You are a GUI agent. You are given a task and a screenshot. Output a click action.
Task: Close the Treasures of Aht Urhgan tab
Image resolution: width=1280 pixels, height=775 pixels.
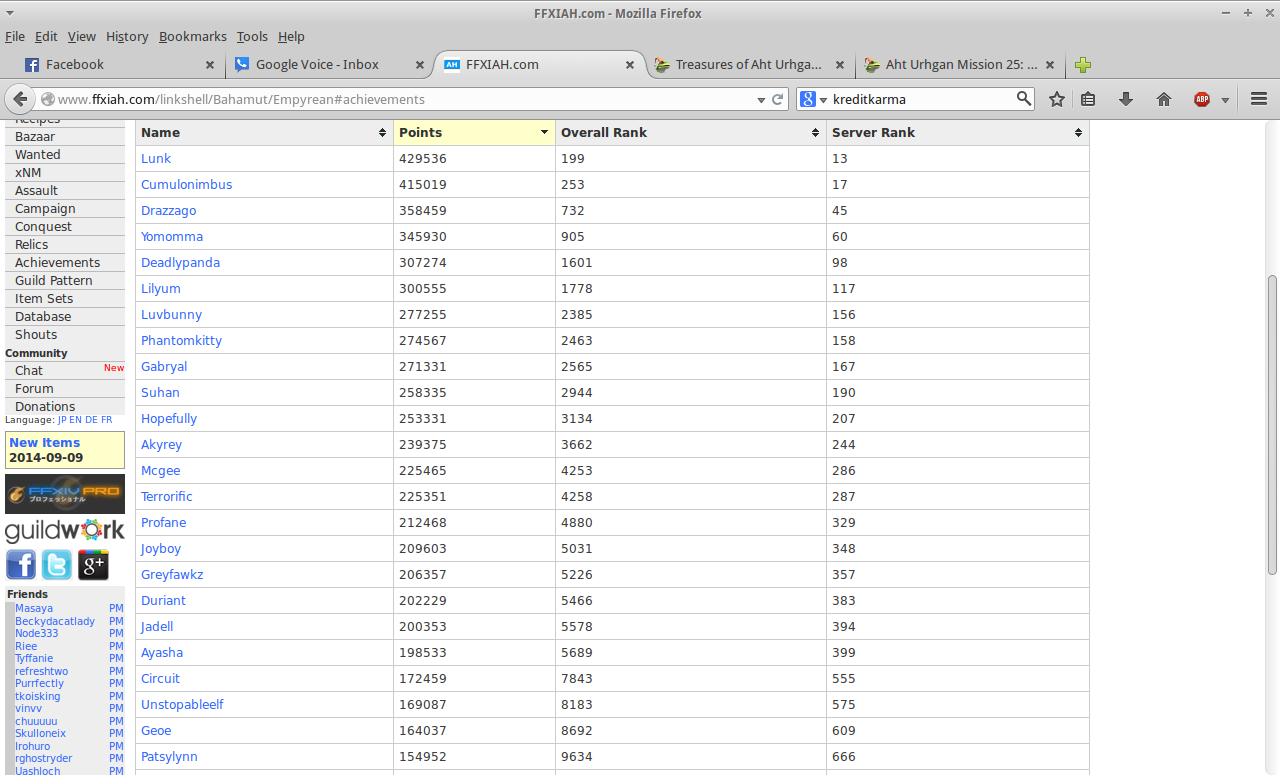[x=840, y=65]
